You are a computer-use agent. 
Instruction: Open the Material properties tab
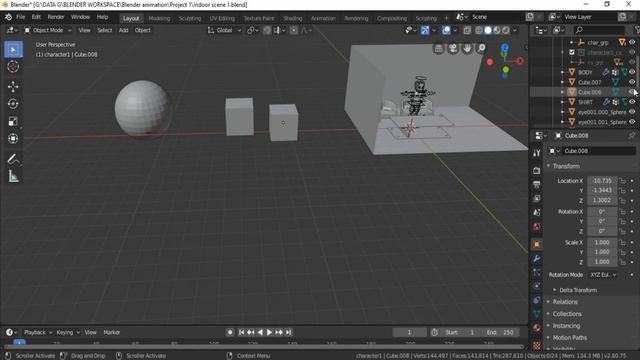(x=536, y=327)
